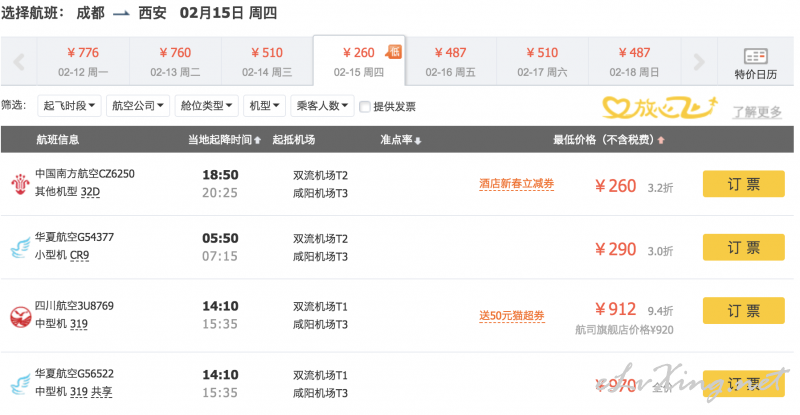The width and height of the screenshot is (800, 415).
Task: Sort by 当地起降时间 arrow
Action: 258,140
